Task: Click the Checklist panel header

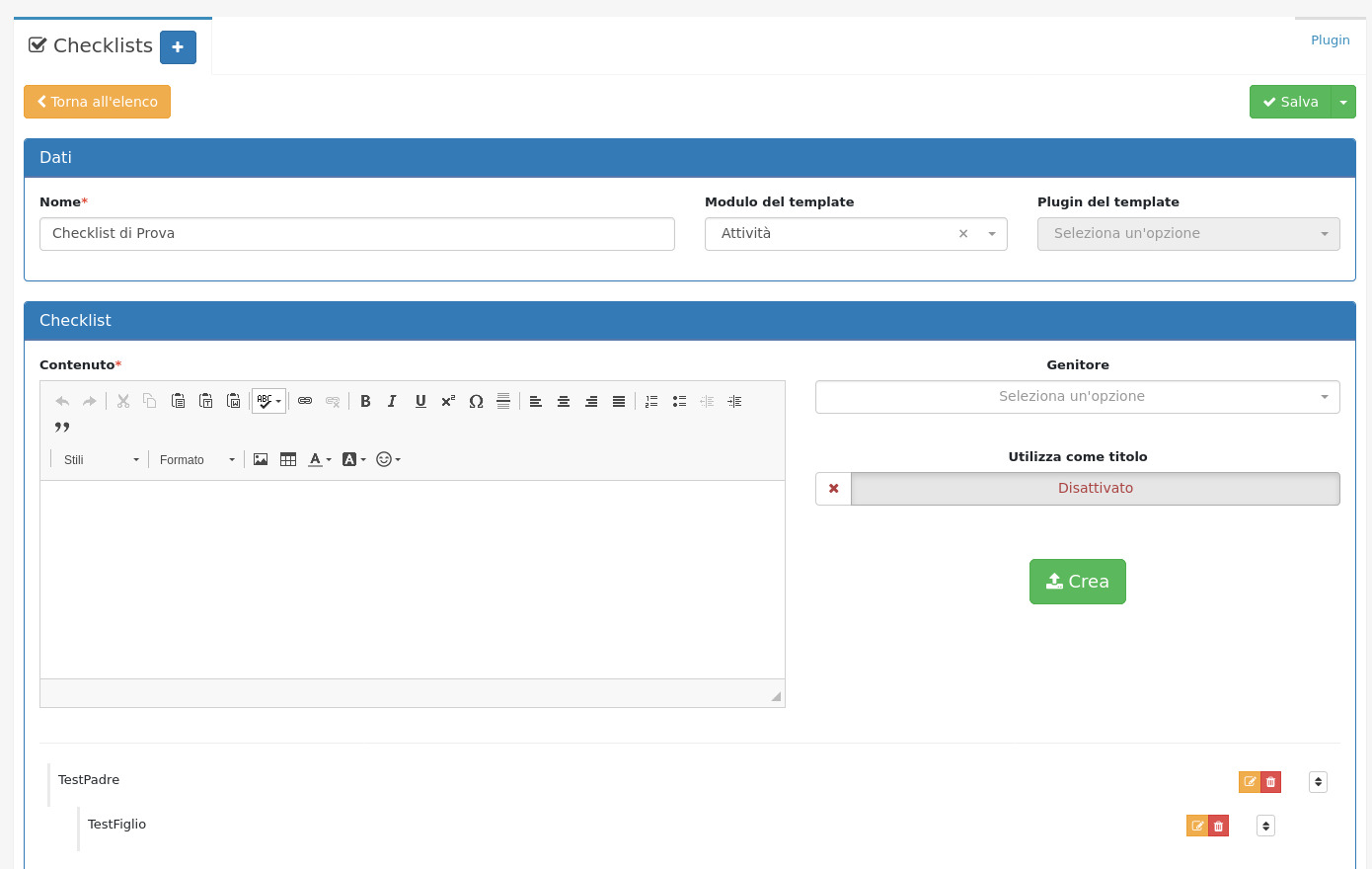Action: [690, 321]
